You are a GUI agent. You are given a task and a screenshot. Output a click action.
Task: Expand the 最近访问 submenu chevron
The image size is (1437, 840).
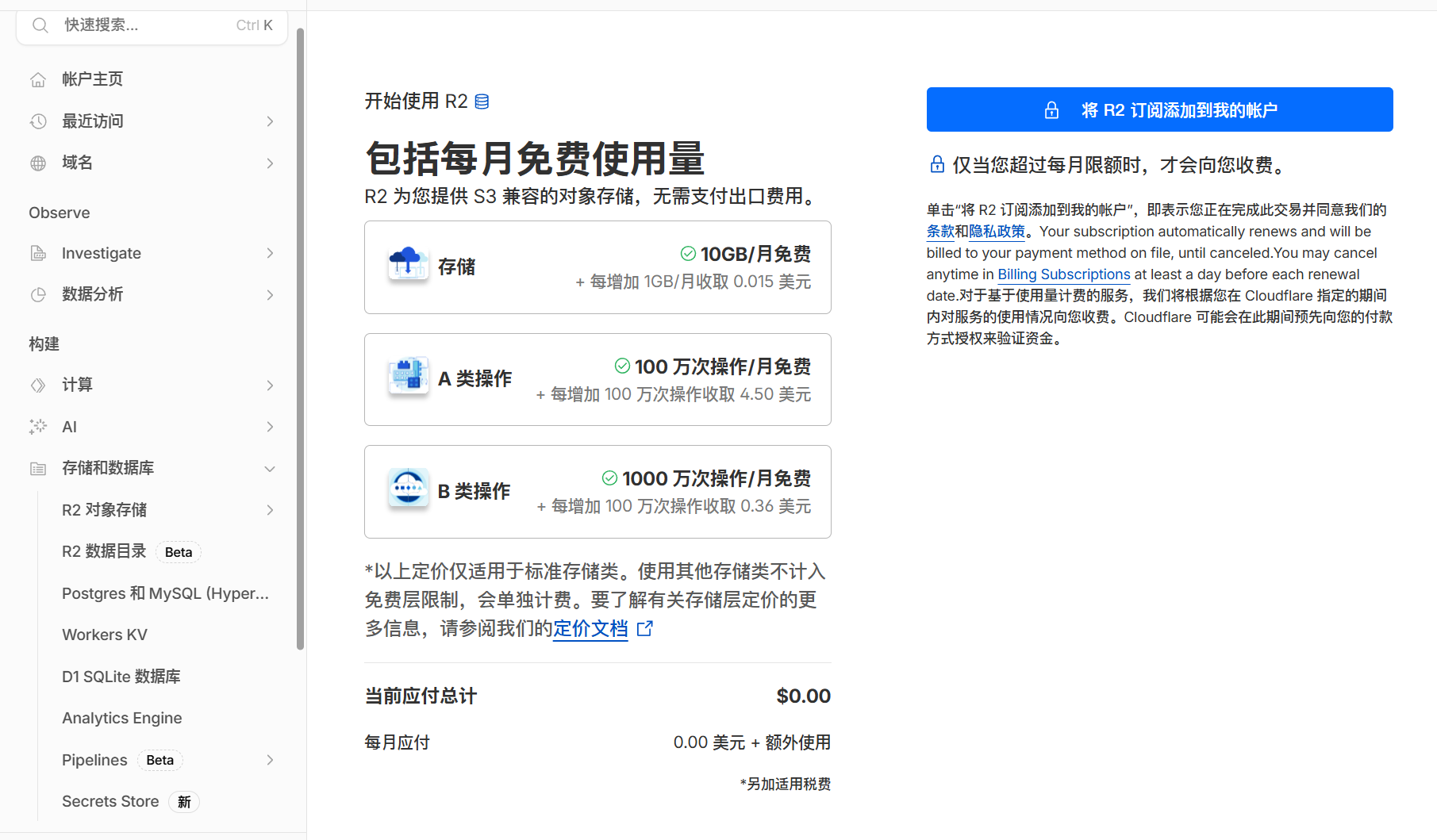(x=270, y=121)
